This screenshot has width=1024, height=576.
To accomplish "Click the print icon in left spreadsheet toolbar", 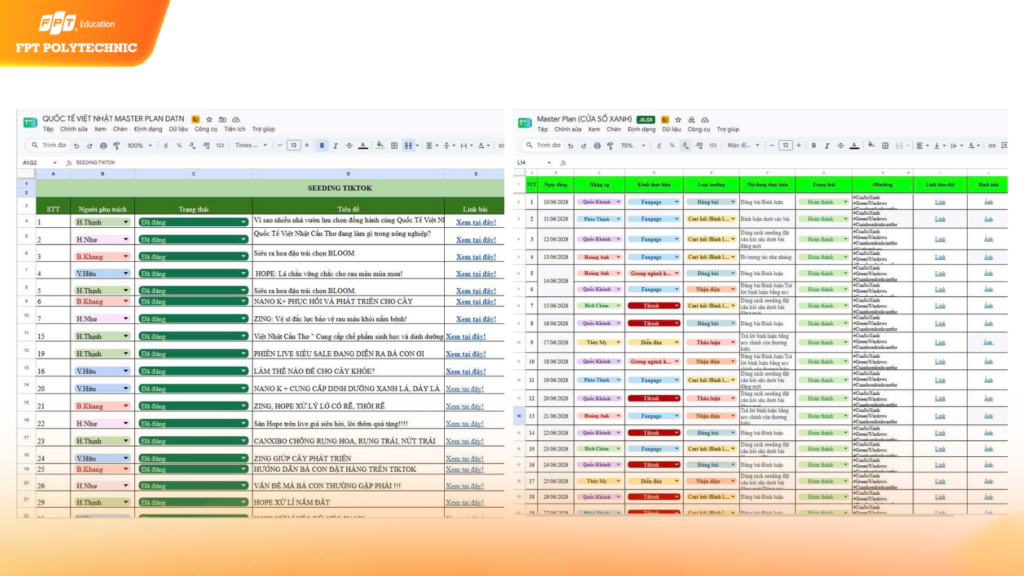I will 103,146.
